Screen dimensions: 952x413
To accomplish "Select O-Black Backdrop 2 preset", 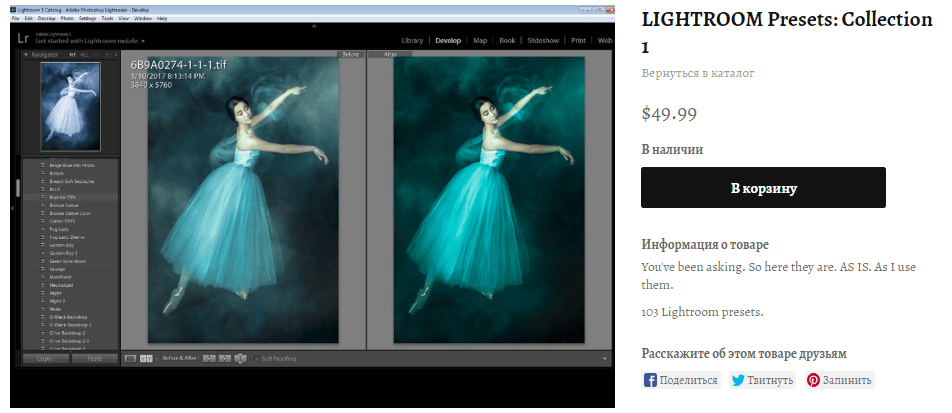I will click(72, 325).
